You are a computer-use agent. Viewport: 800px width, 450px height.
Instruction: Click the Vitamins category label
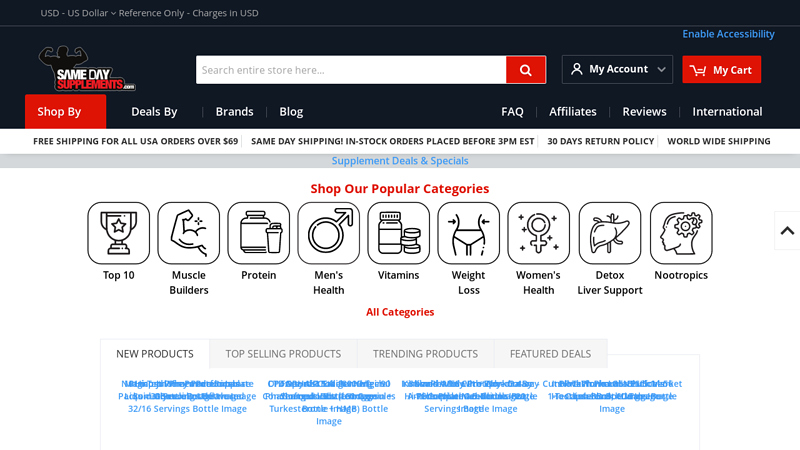point(398,275)
